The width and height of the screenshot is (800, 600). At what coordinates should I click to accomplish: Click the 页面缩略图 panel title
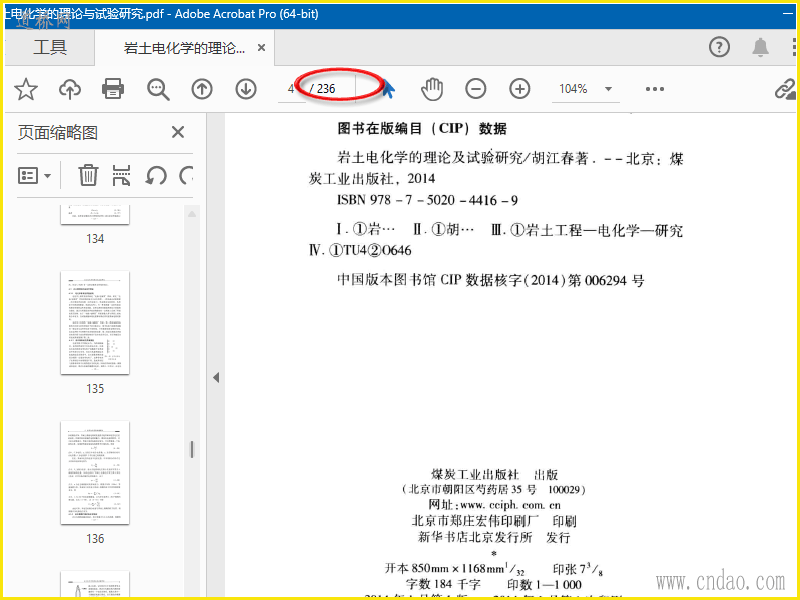coord(58,133)
